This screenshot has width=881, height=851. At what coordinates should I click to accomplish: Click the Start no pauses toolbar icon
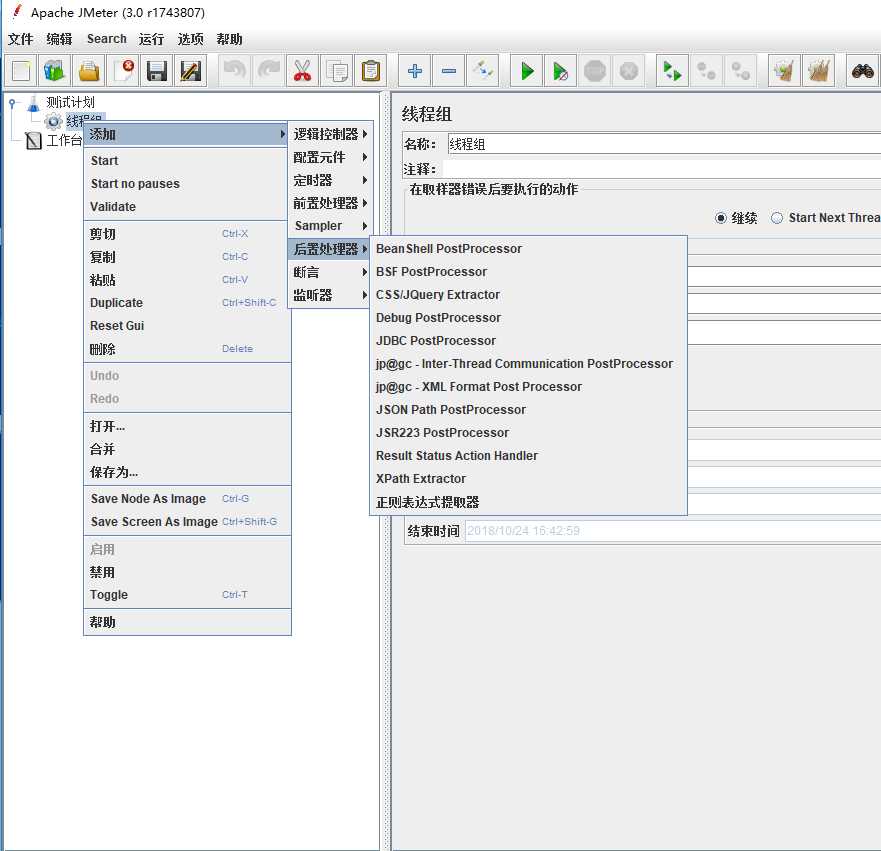pyautogui.click(x=561, y=71)
